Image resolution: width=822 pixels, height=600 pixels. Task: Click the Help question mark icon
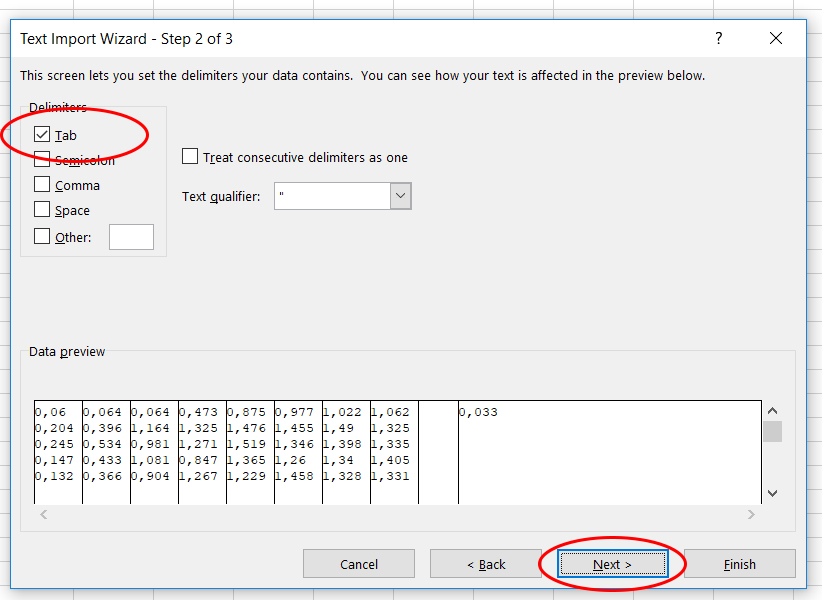coord(718,39)
